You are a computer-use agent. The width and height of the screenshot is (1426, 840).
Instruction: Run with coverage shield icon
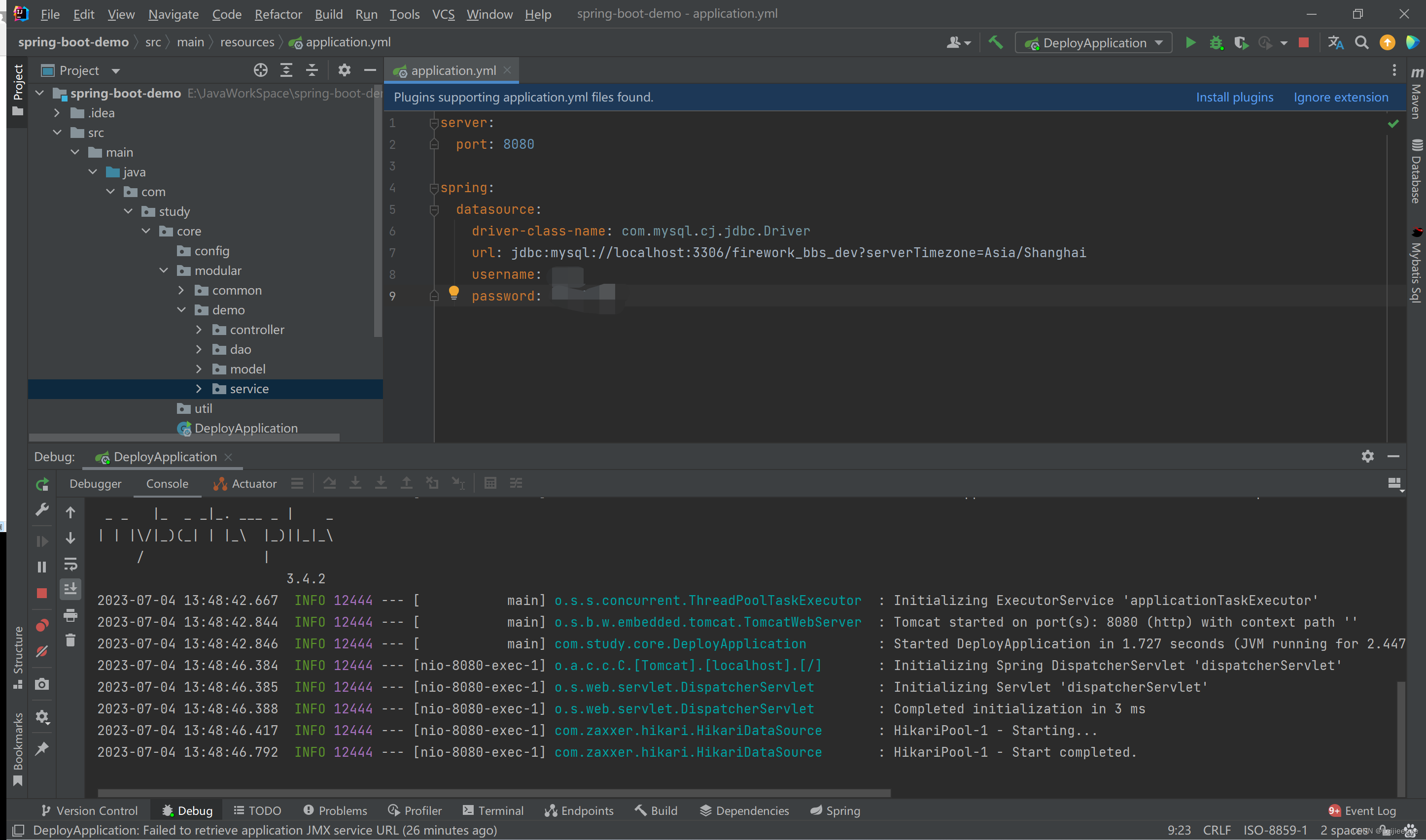tap(1241, 43)
